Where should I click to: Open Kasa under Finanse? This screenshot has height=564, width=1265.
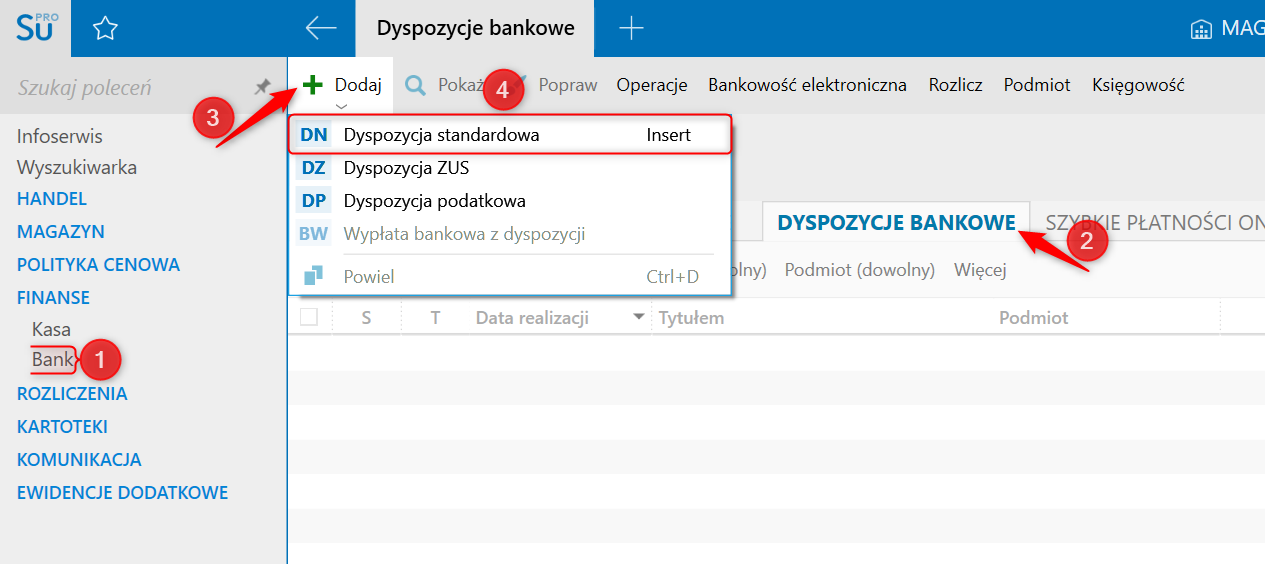51,328
